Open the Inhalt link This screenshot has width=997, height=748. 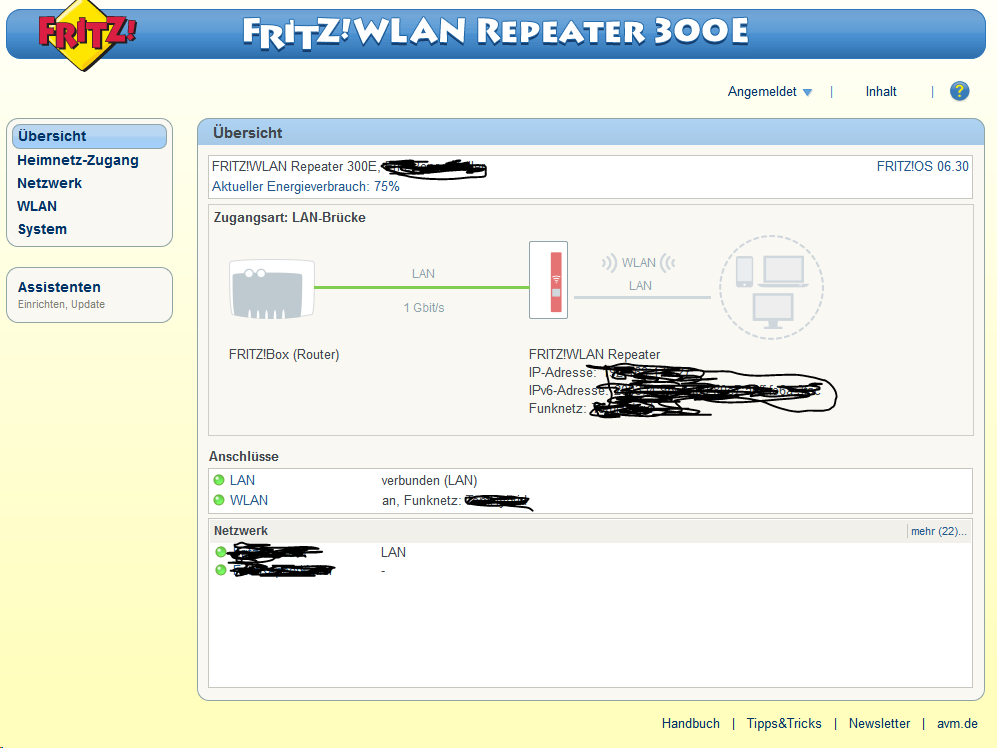pos(881,92)
